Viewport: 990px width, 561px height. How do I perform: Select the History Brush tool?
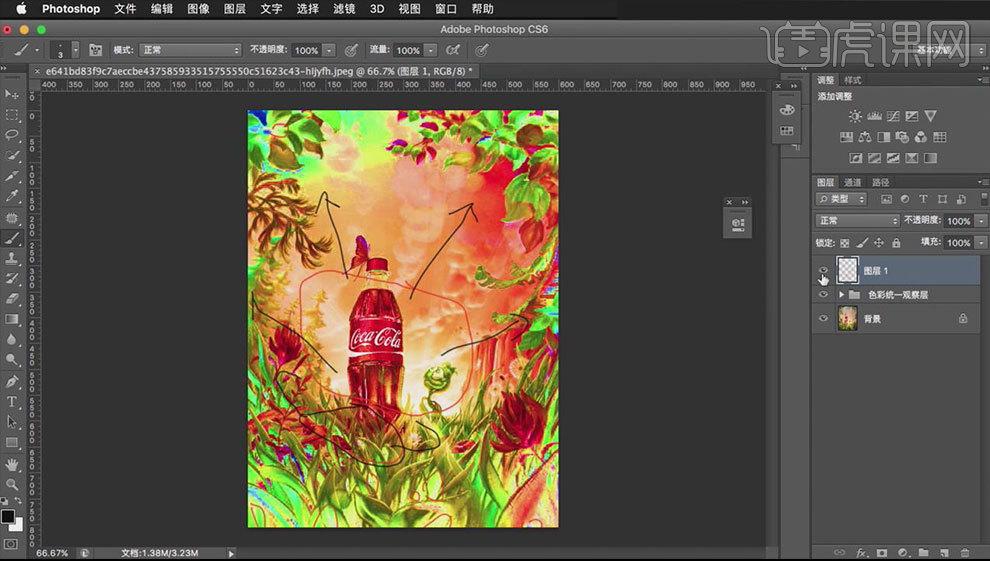[11, 278]
